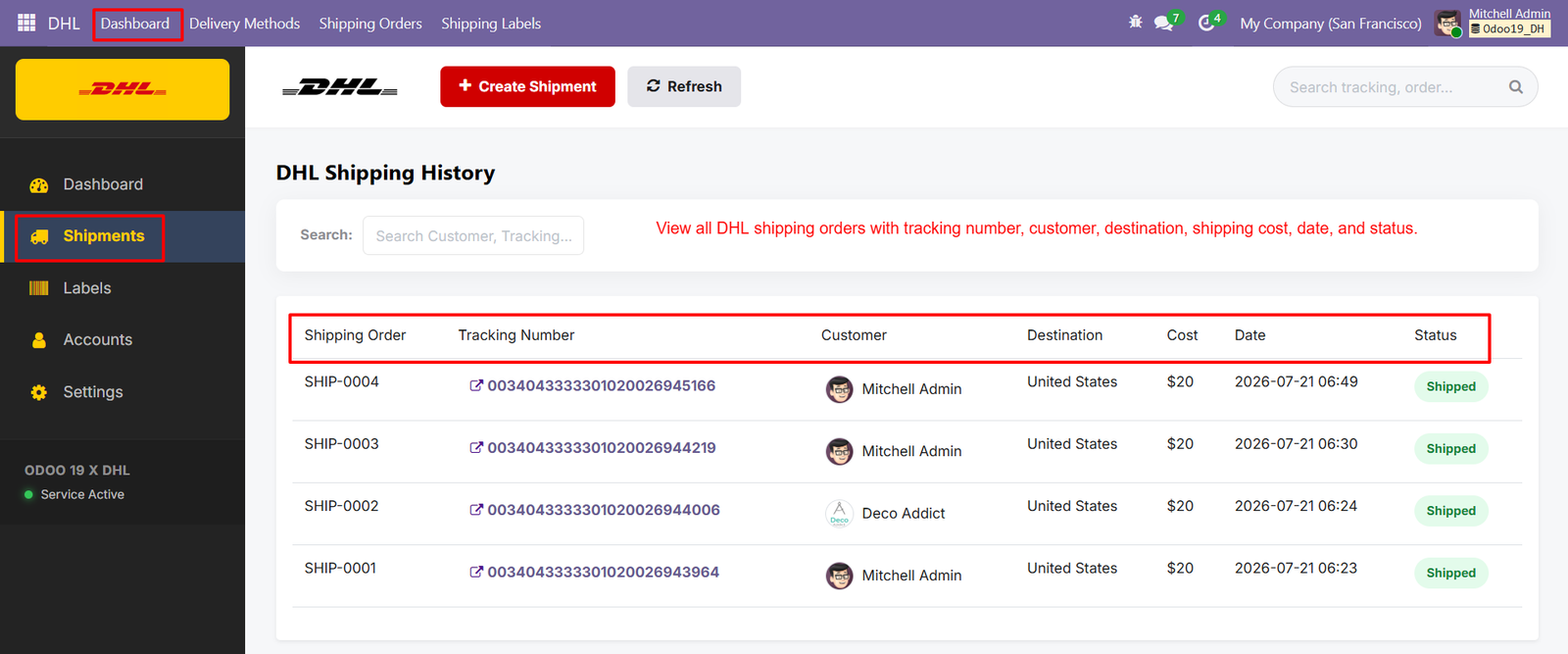Click the SHIP-0002 order cell

click(x=341, y=506)
